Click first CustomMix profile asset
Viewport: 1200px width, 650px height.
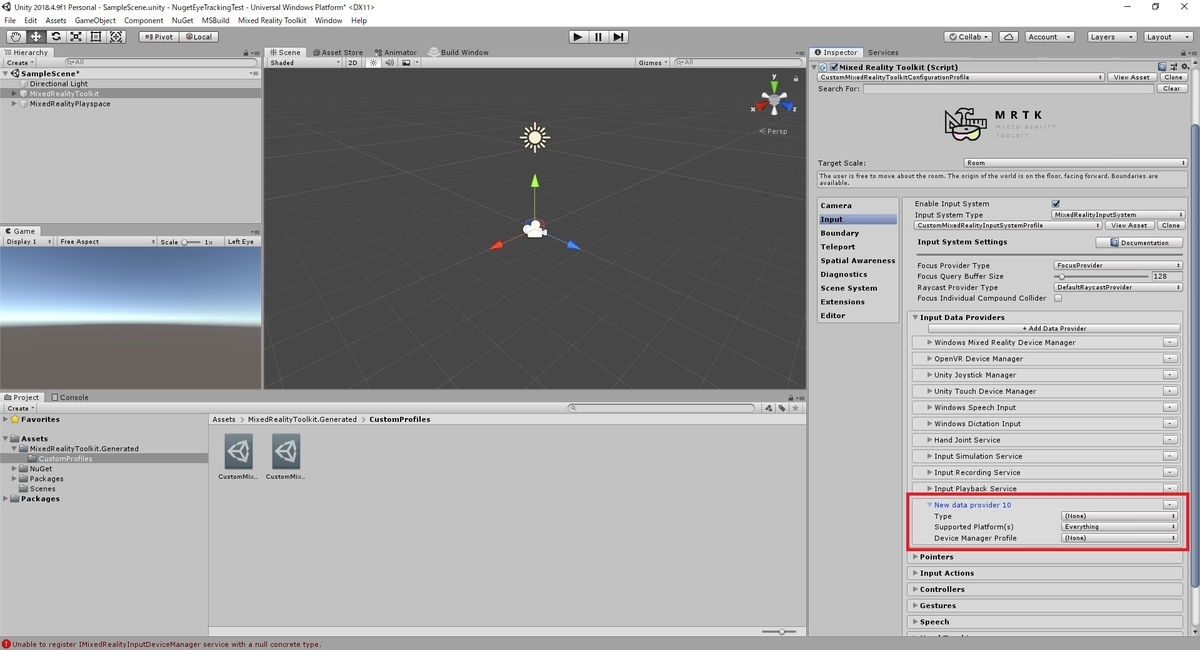[238, 452]
